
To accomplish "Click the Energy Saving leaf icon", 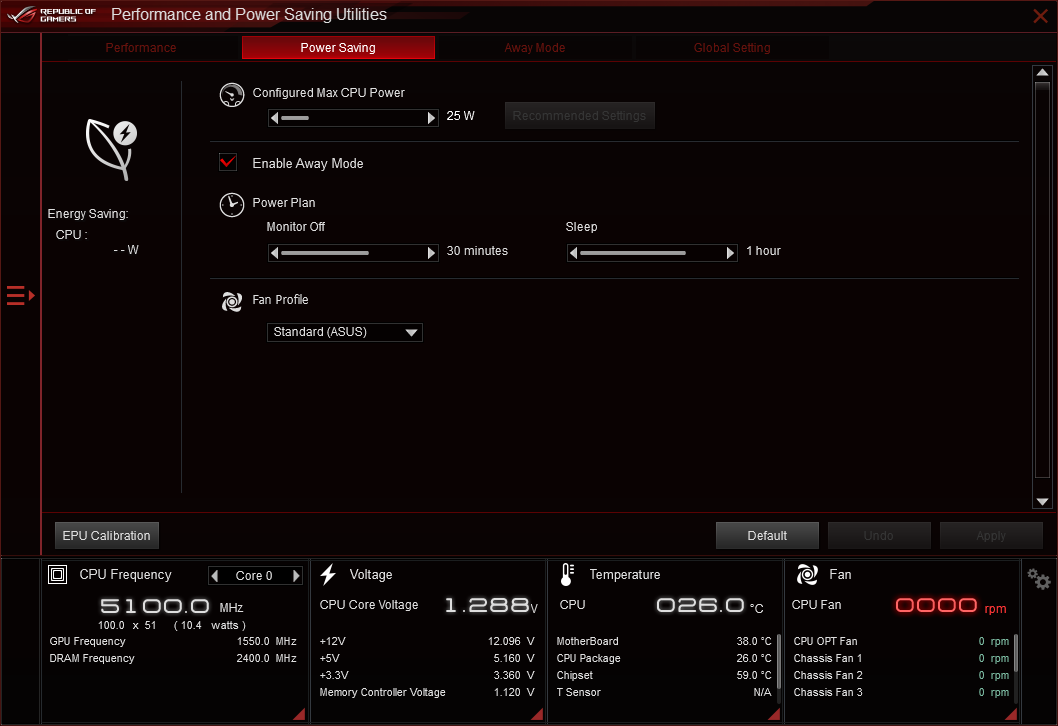I will click(111, 149).
